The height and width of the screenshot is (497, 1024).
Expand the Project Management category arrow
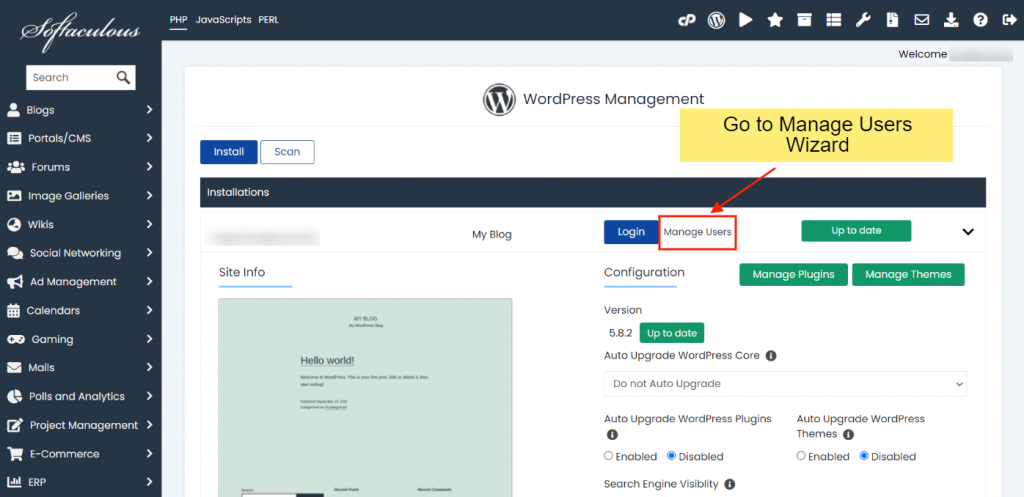pyautogui.click(x=150, y=425)
